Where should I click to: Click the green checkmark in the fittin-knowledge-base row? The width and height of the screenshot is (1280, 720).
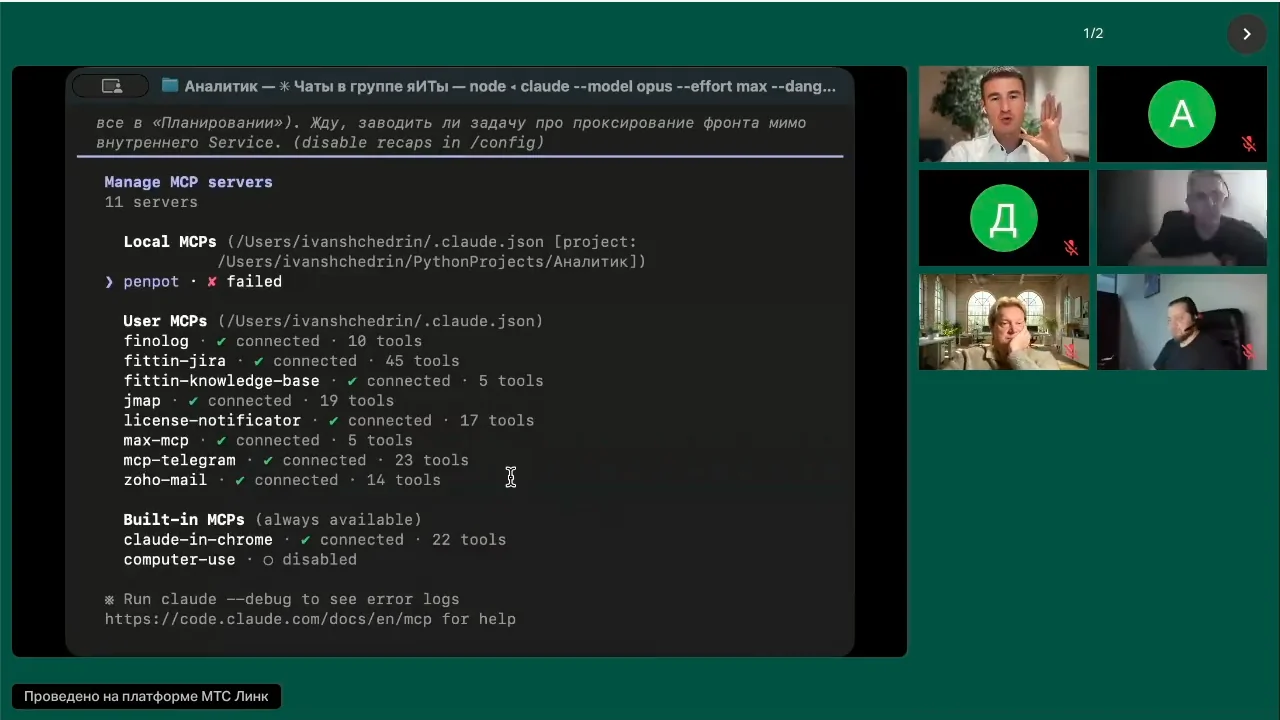point(352,381)
